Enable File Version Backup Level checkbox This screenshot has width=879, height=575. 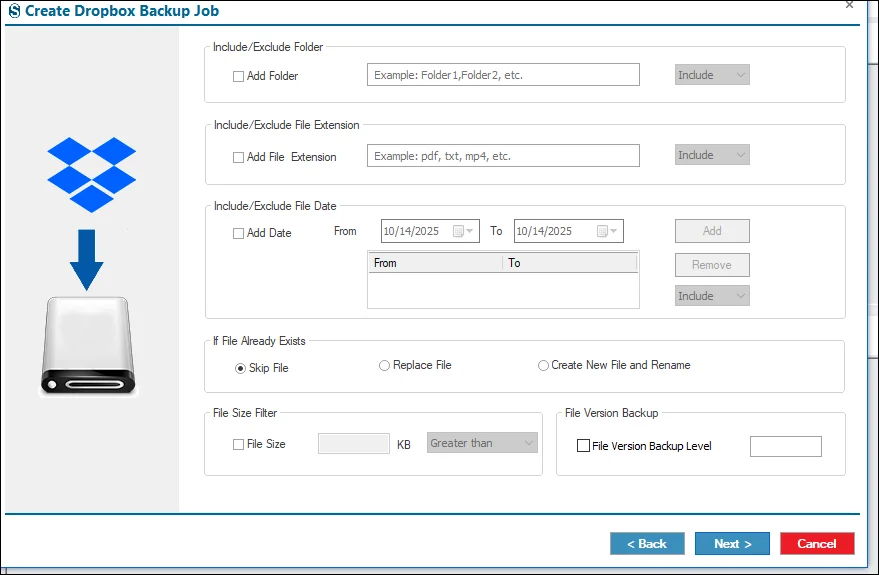click(x=583, y=446)
